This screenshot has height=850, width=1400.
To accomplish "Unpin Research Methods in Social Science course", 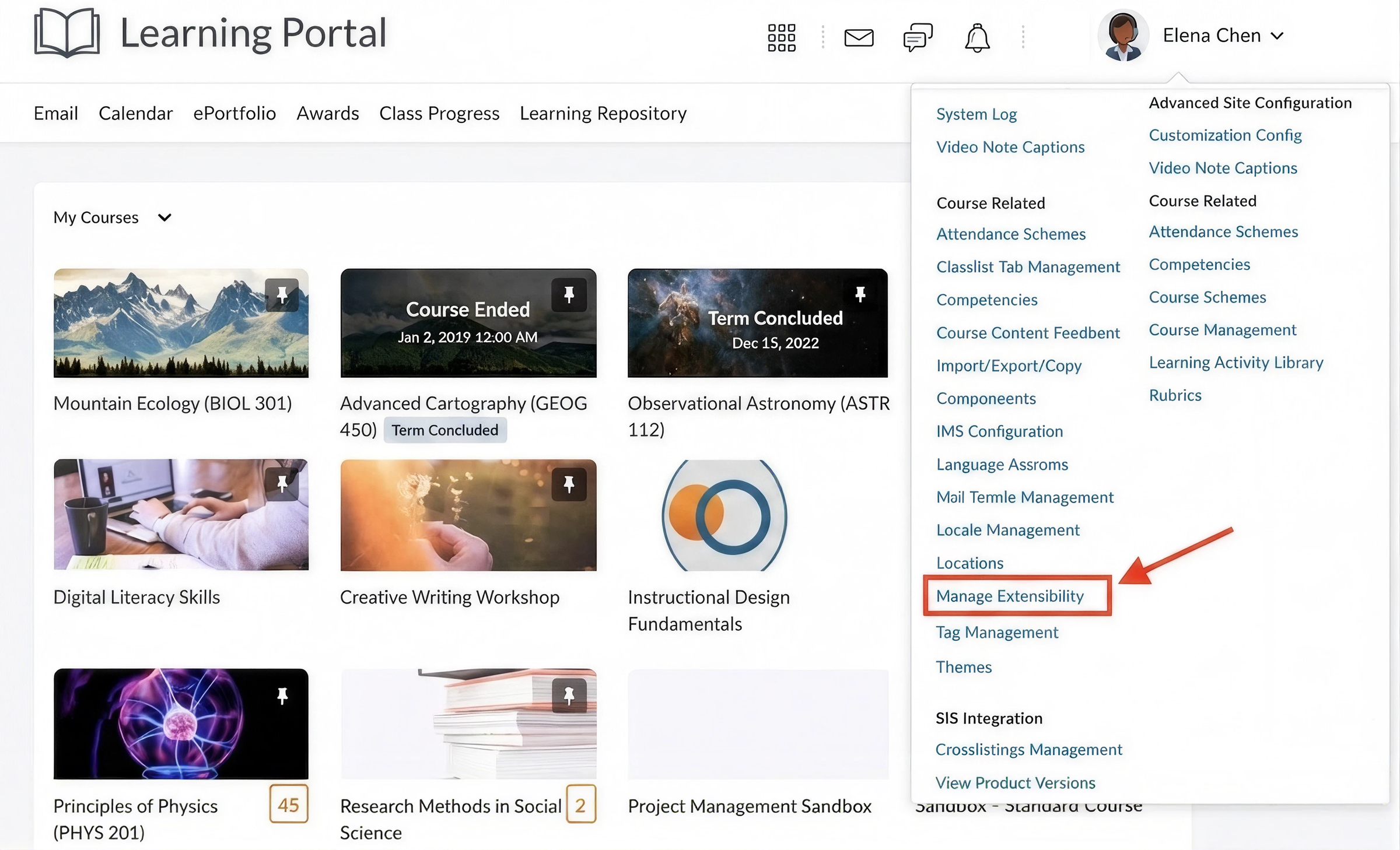I will pyautogui.click(x=569, y=695).
